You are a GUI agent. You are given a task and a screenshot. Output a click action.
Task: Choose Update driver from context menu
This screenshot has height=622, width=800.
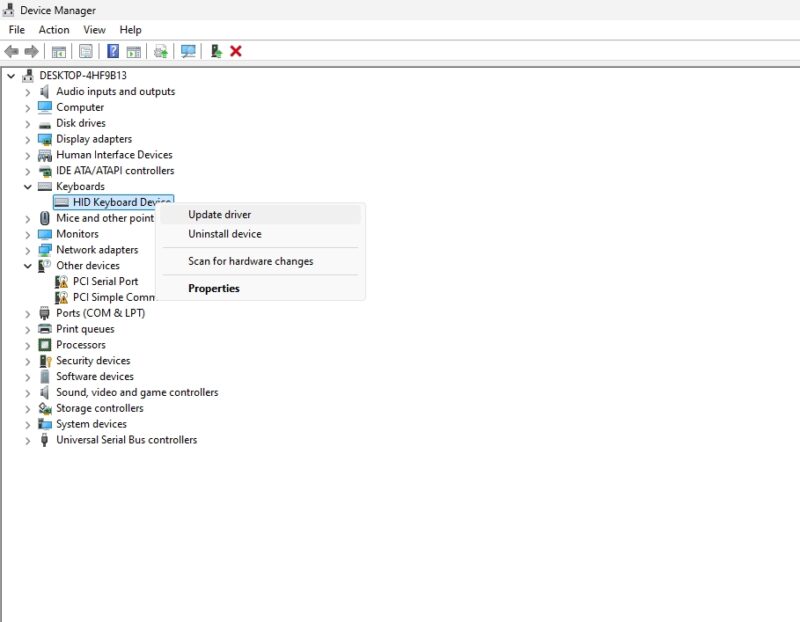click(x=219, y=214)
